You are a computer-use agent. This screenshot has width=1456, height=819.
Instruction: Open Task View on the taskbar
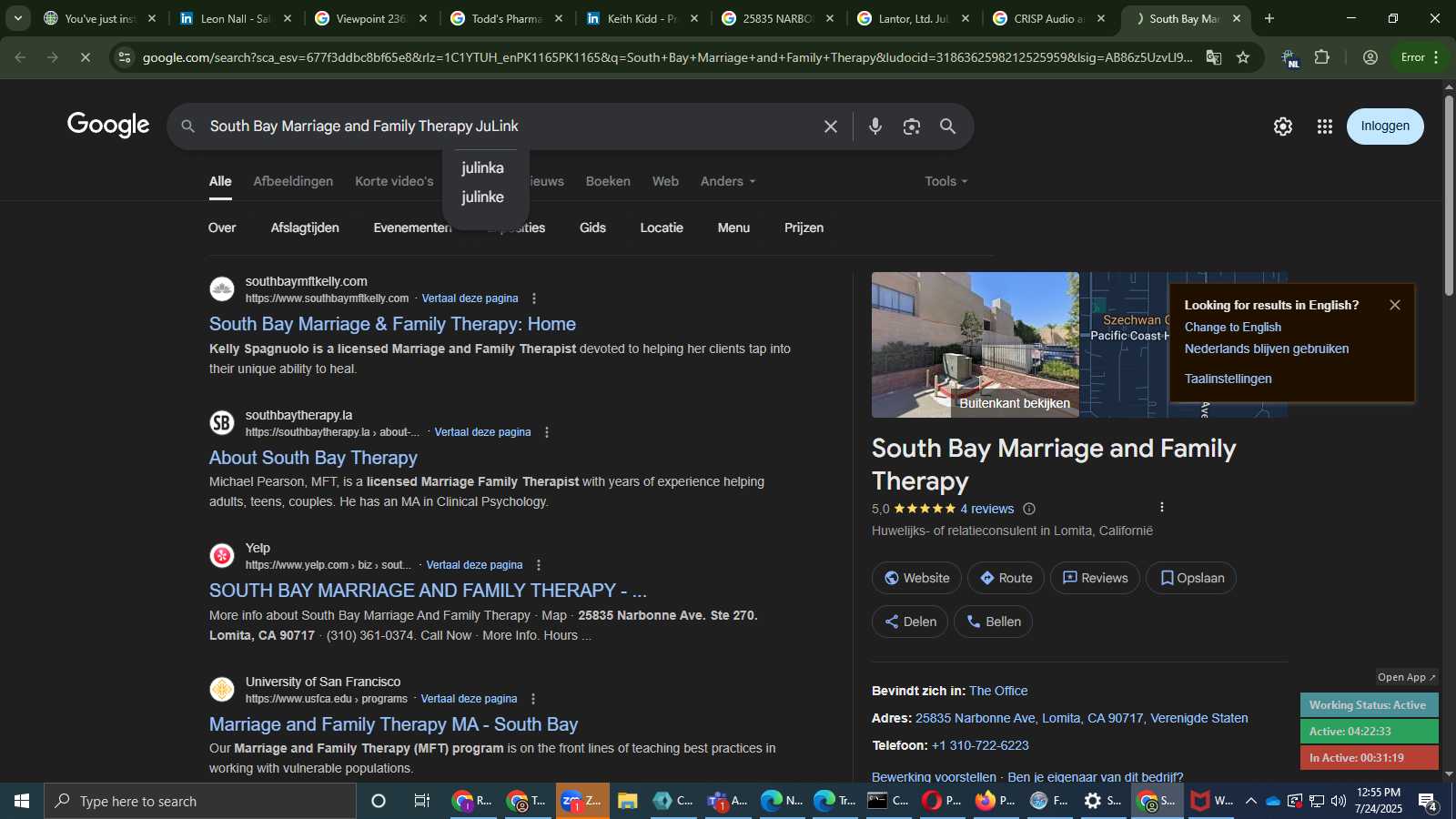pos(422,801)
